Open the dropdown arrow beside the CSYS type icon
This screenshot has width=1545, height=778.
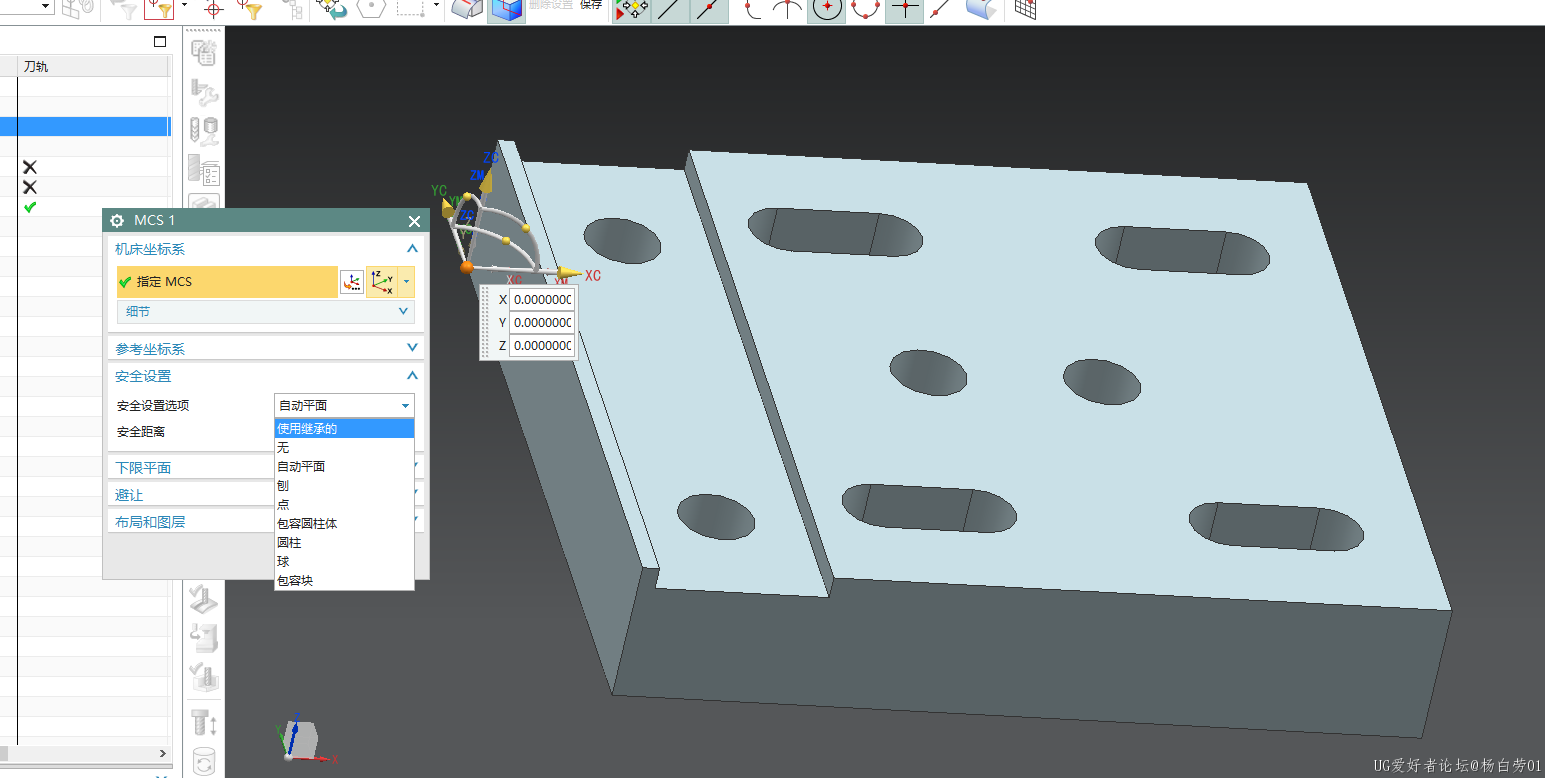pyautogui.click(x=406, y=282)
